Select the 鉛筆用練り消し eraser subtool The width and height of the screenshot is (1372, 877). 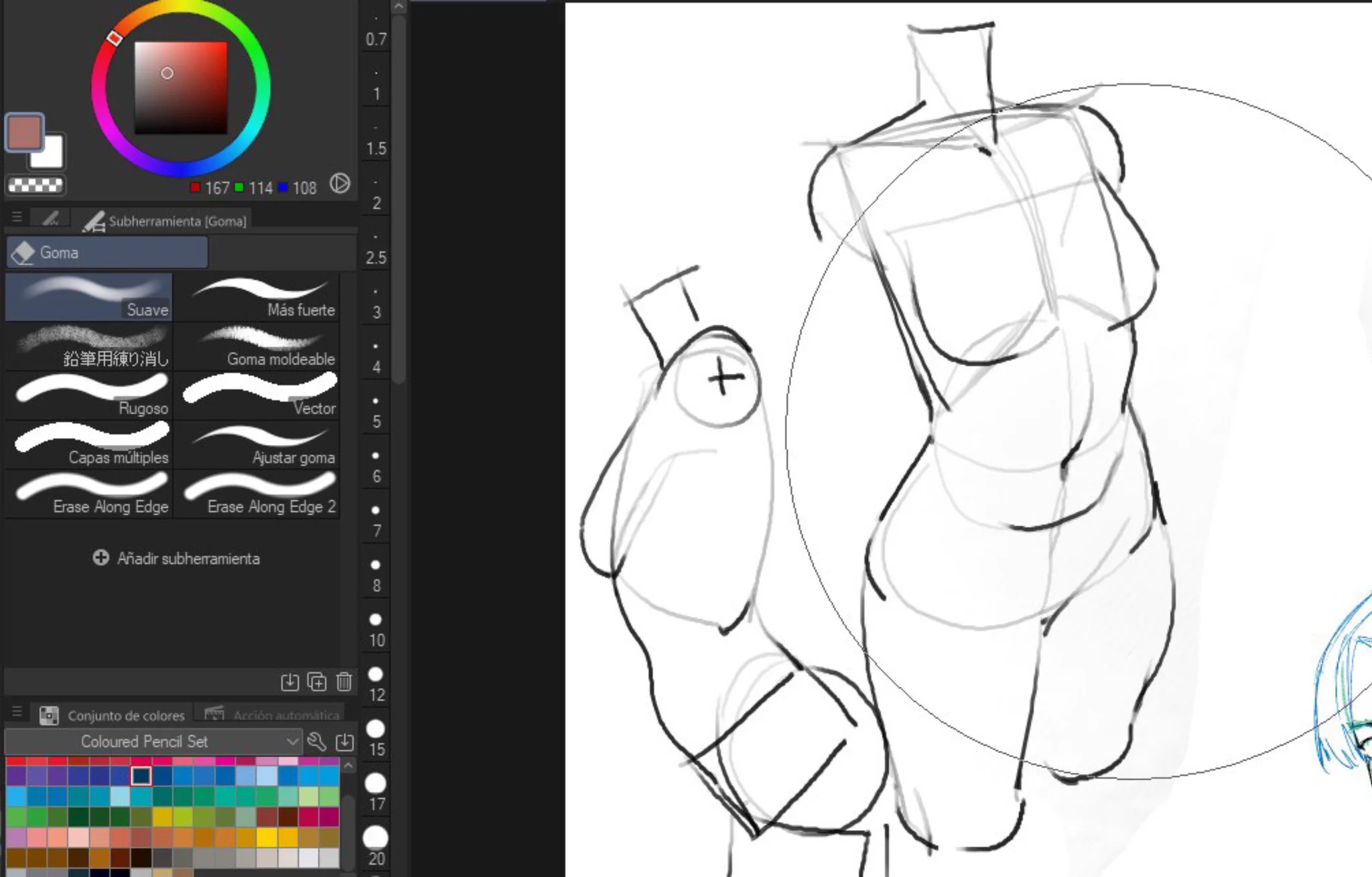click(89, 346)
